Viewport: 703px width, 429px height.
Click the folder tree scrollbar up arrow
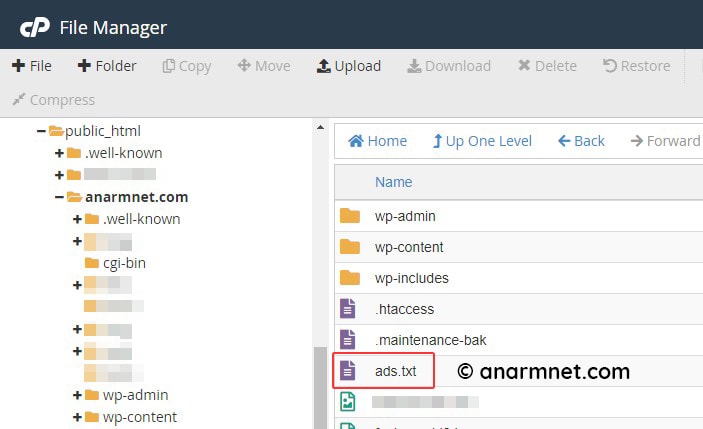[321, 127]
